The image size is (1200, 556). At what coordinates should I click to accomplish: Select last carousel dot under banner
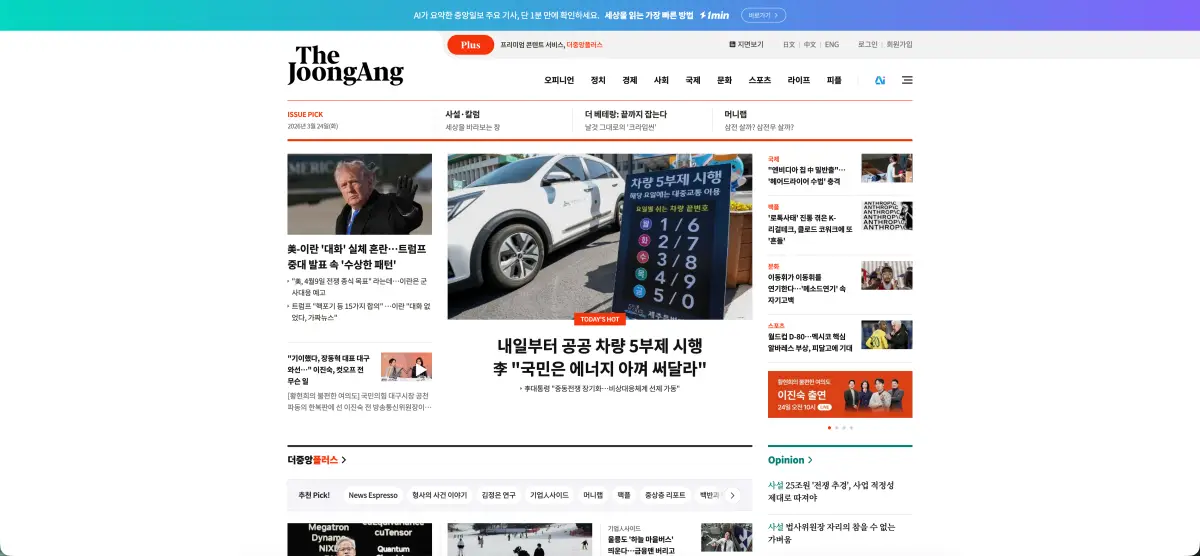pos(851,427)
